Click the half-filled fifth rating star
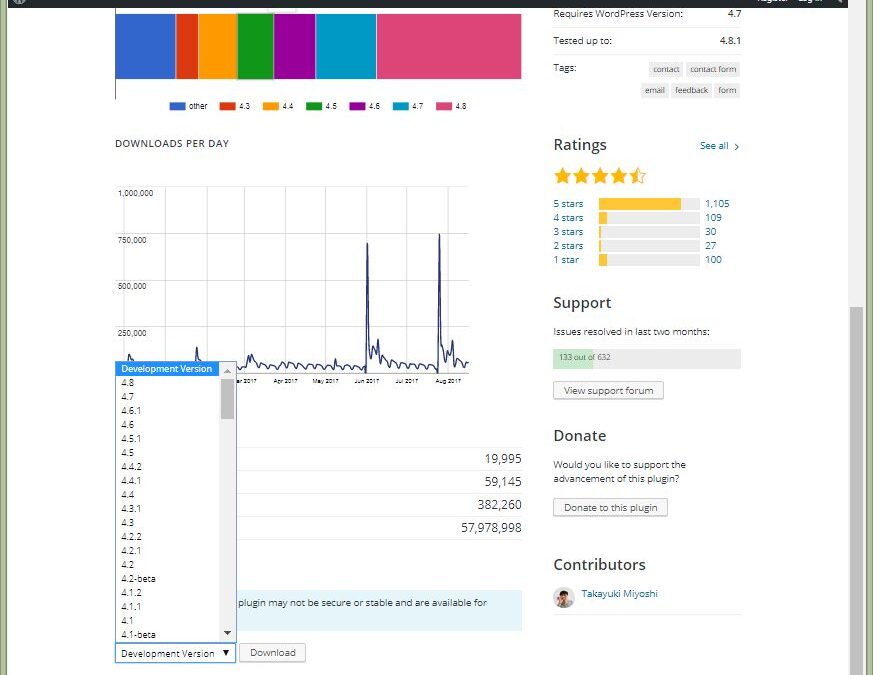 pos(637,176)
